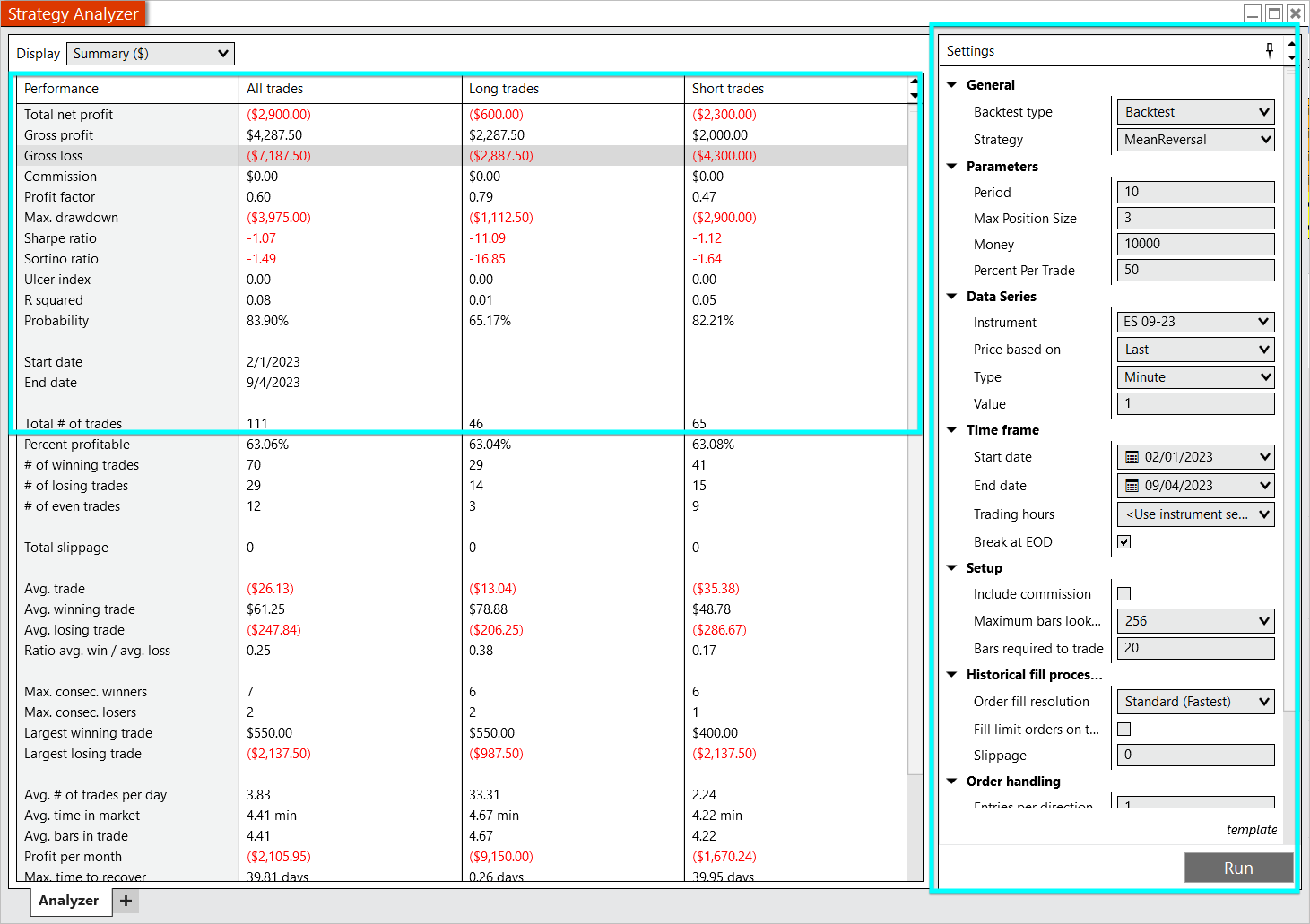
Task: Select the Profit per month row label
Action: [x=73, y=857]
